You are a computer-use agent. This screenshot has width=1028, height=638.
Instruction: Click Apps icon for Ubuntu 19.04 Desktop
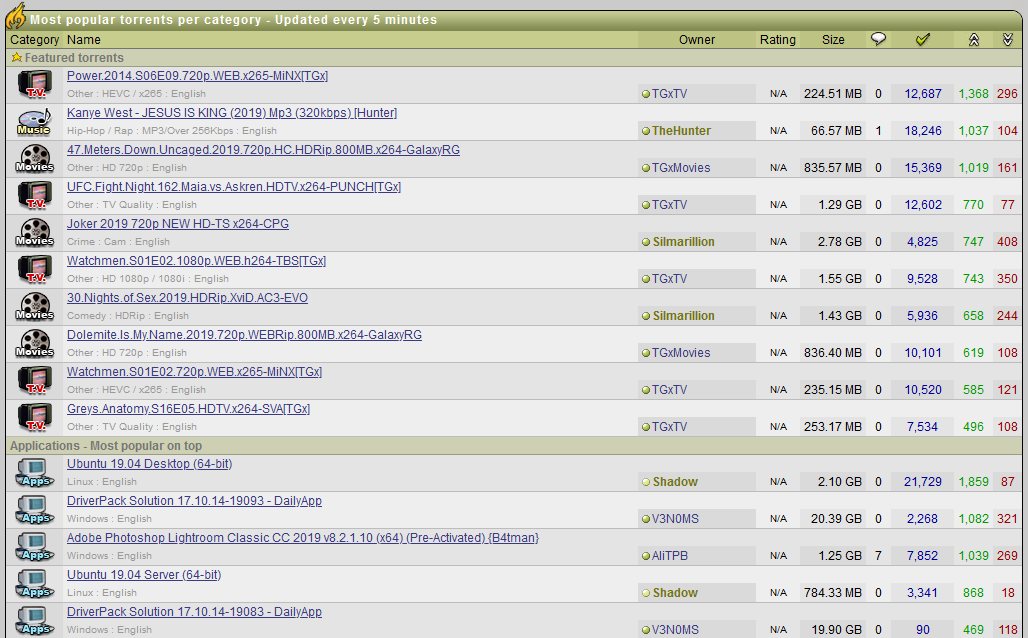tap(34, 473)
